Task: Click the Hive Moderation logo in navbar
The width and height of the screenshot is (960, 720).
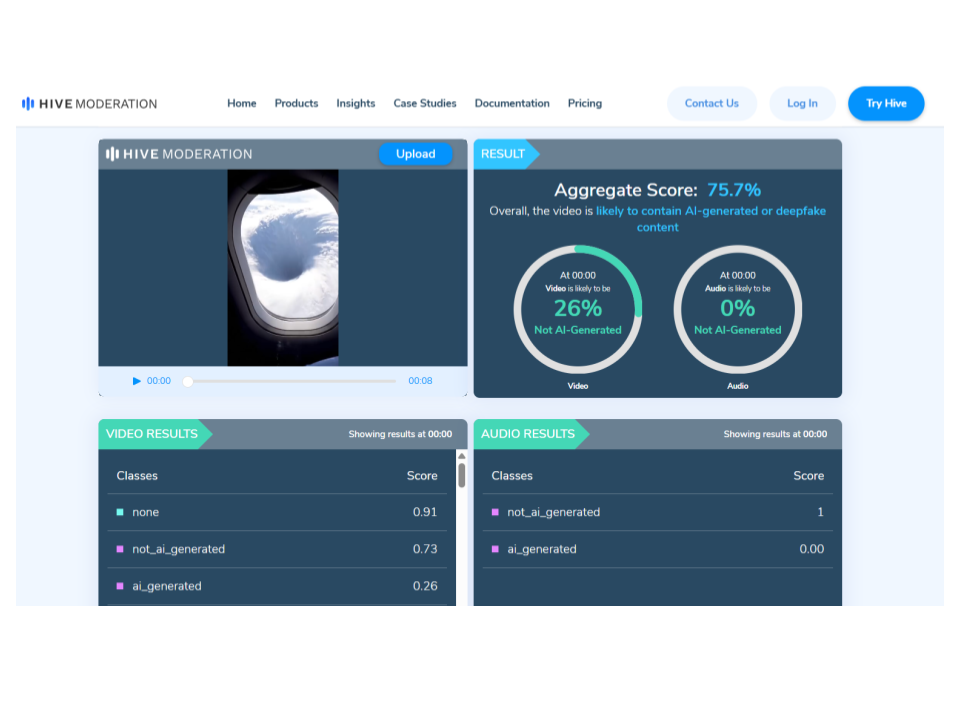Action: (x=89, y=103)
